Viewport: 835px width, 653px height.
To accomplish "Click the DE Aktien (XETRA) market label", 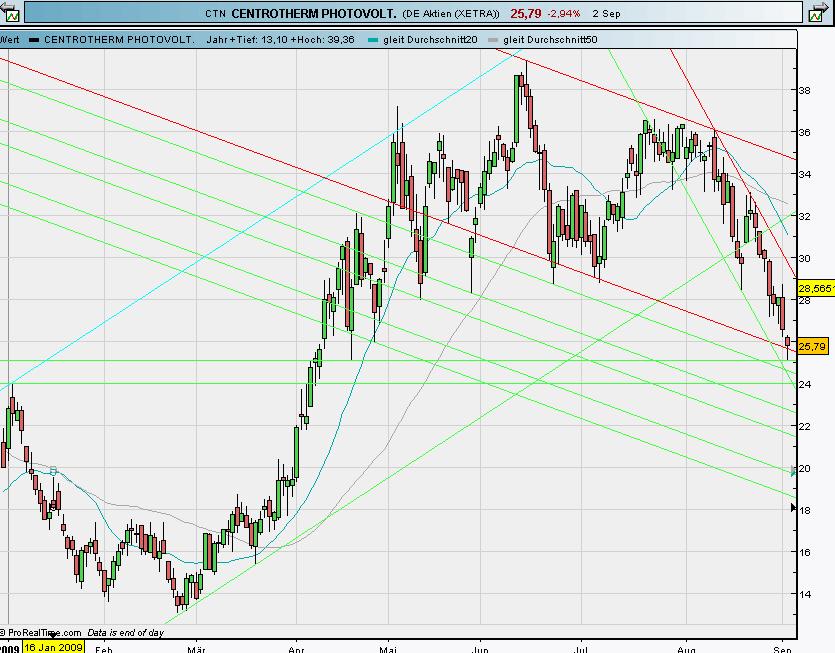I will pos(450,14).
